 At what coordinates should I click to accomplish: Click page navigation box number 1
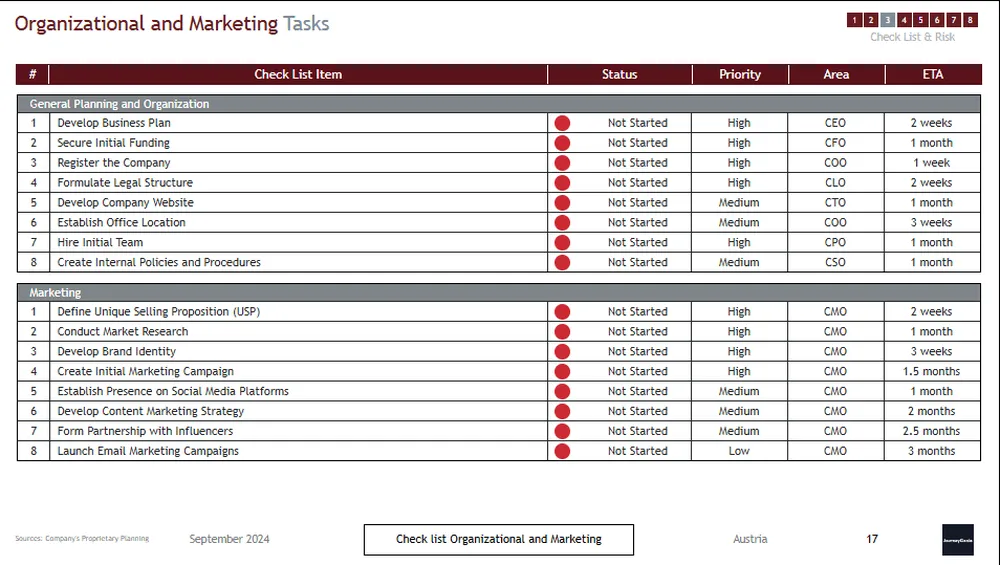point(854,20)
